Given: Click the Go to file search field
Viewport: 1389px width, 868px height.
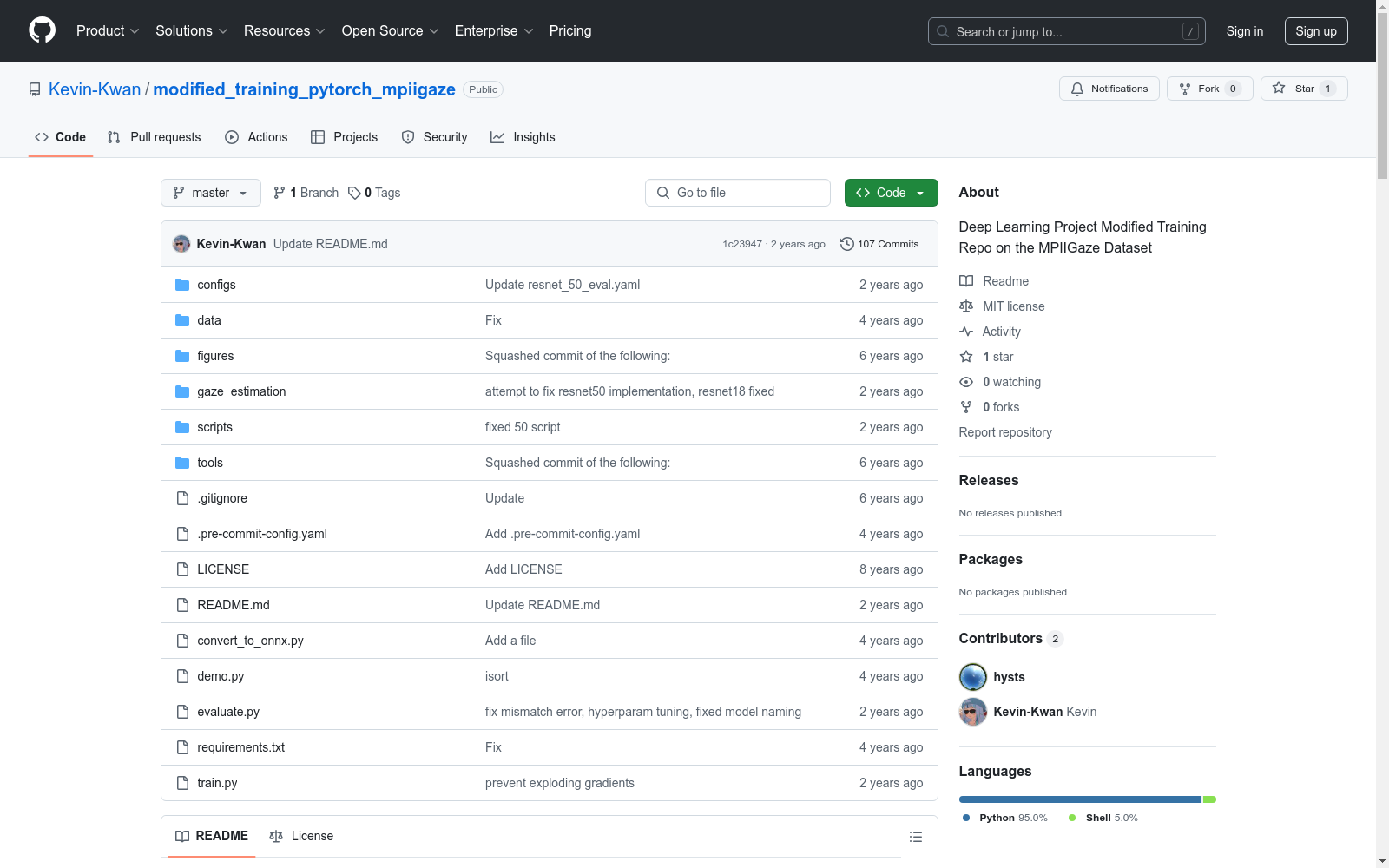Looking at the screenshot, I should pos(738,193).
